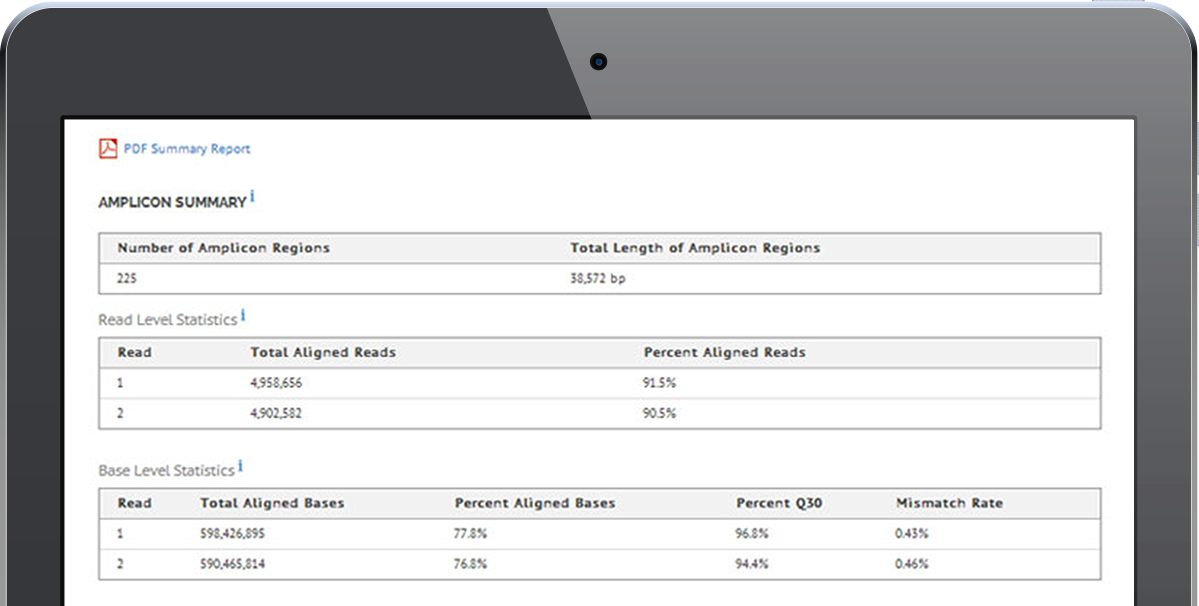Viewport: 1199px width, 606px height.
Task: Show info for Read Level Statistics
Action: 243,316
